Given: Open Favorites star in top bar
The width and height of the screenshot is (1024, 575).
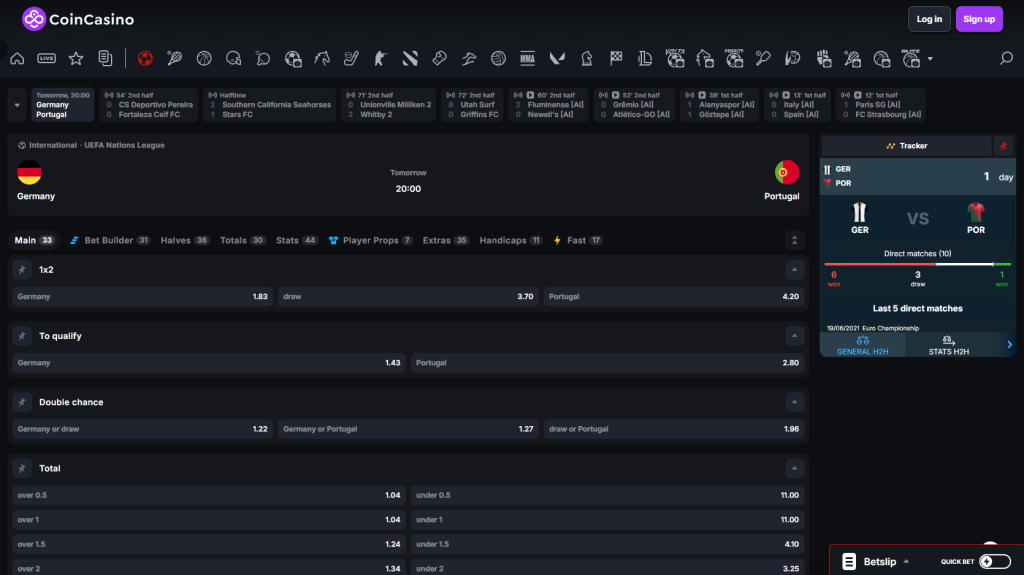Looking at the screenshot, I should 76,59.
